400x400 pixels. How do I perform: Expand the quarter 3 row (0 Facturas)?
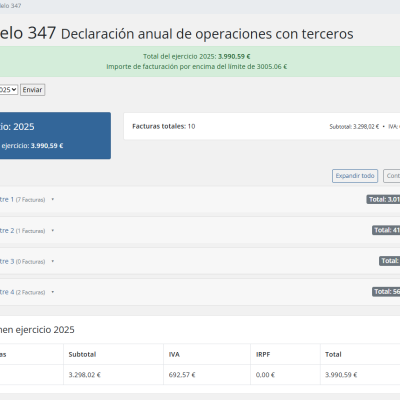pyautogui.click(x=200, y=261)
